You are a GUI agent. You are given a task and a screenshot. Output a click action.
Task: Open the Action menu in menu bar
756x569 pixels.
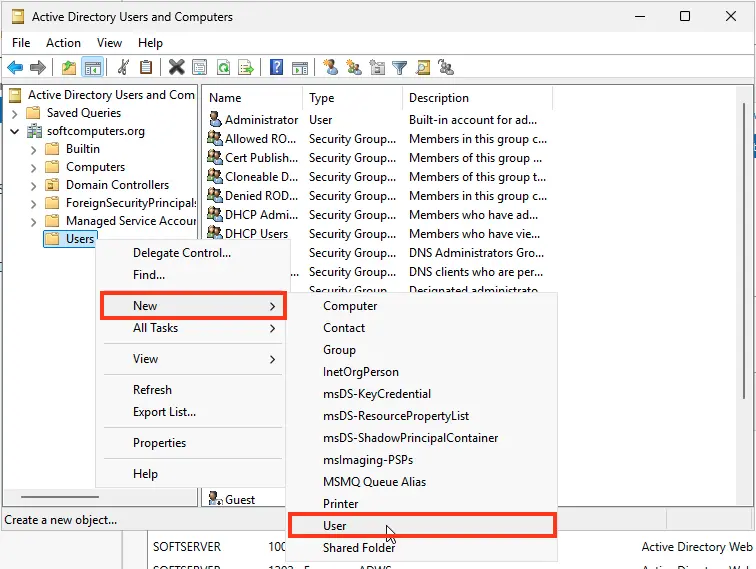63,43
